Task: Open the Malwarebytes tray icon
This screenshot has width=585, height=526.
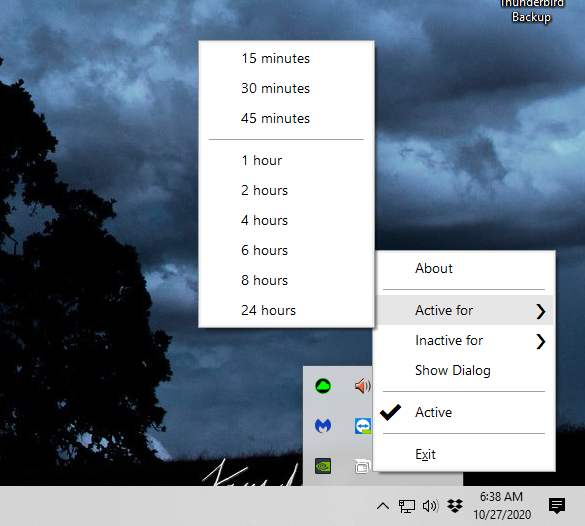Action: click(323, 426)
